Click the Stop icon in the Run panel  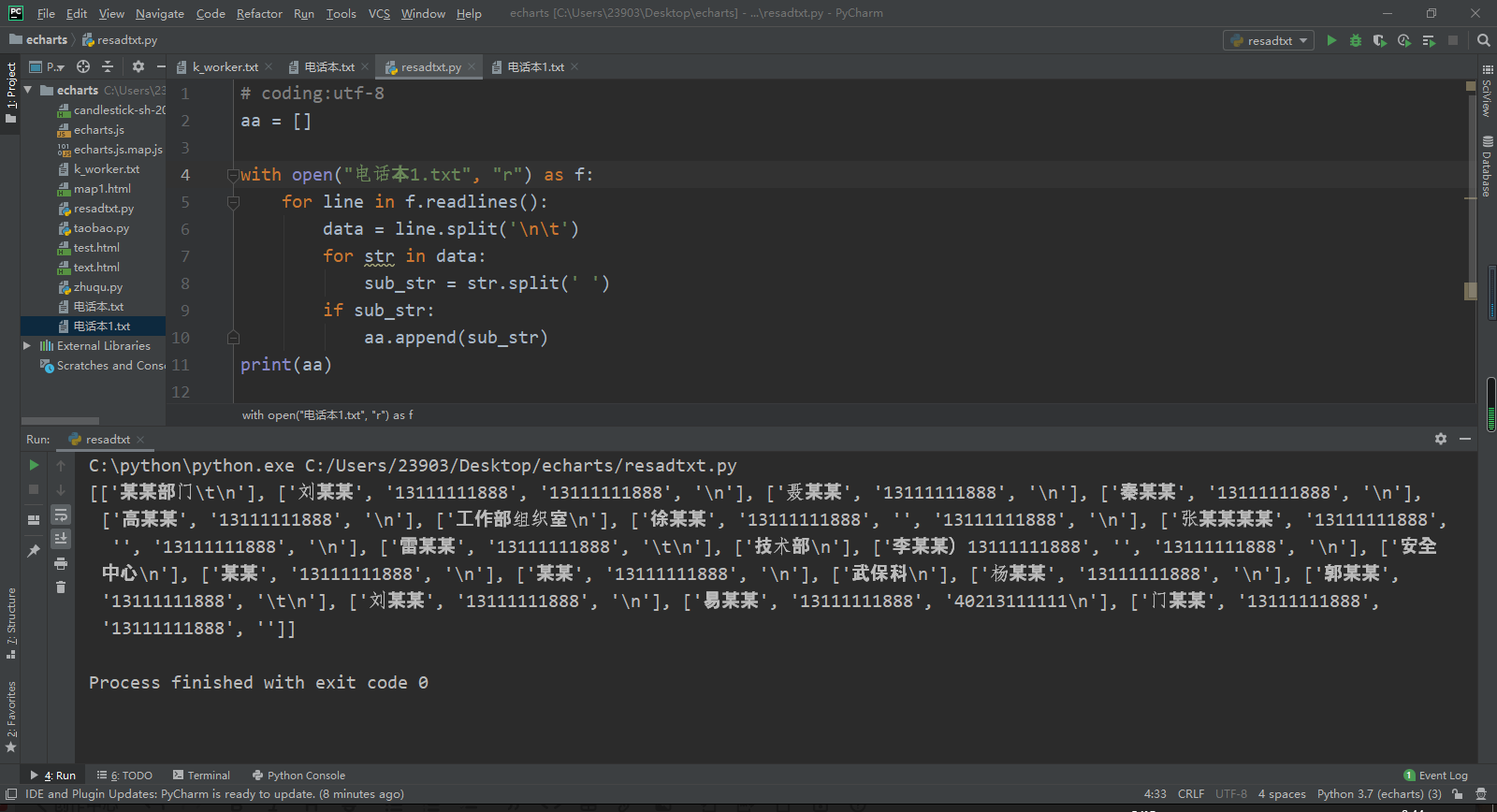(34, 489)
